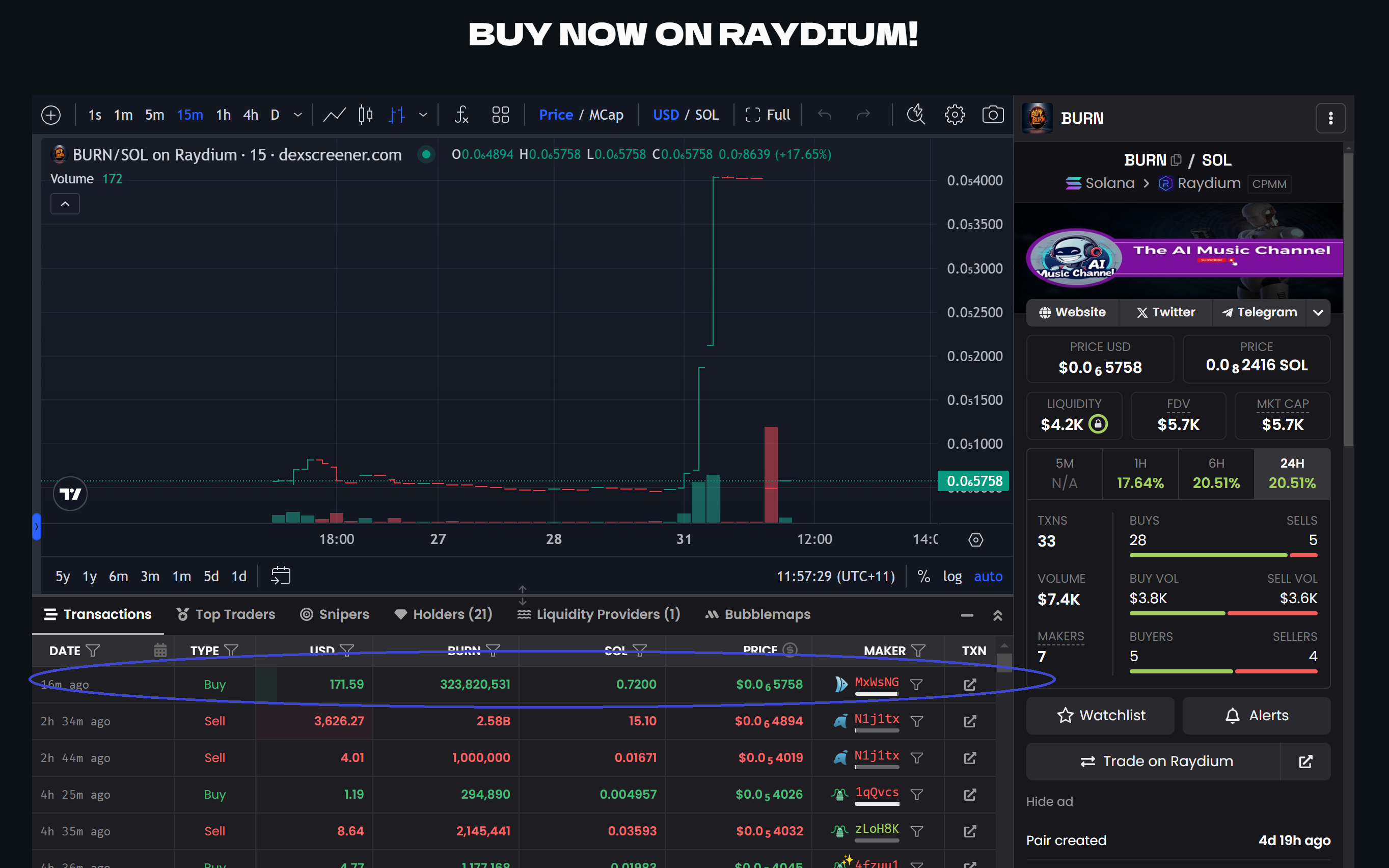Collapse the chart legend with caret button

pyautogui.click(x=65, y=204)
